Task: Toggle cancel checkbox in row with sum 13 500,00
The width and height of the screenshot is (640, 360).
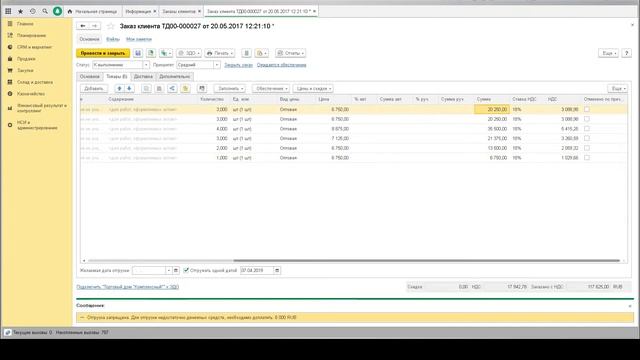Action: click(x=587, y=148)
